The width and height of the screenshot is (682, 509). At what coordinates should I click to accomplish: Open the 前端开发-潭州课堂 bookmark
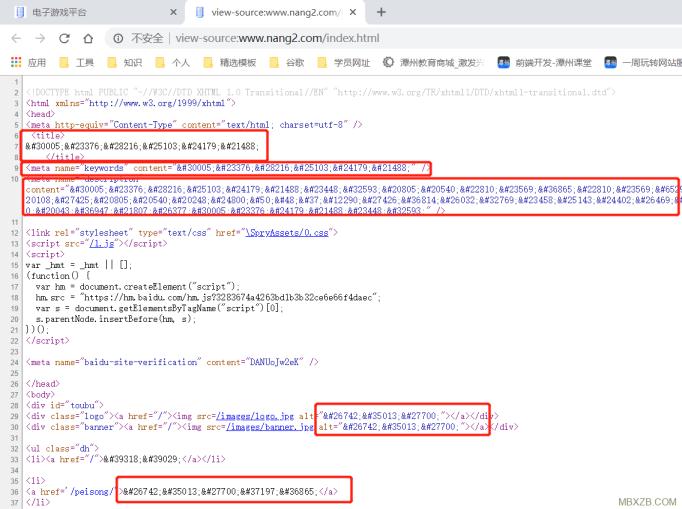pyautogui.click(x=545, y=63)
